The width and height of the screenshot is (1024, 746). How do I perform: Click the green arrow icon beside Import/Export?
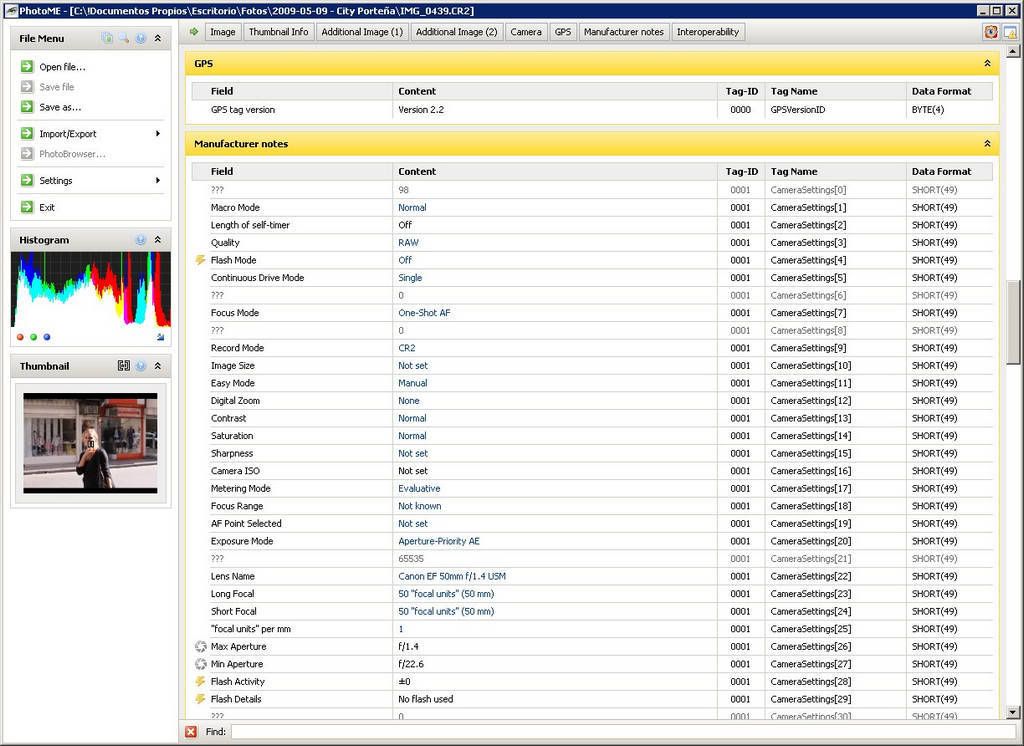pyautogui.click(x=27, y=133)
